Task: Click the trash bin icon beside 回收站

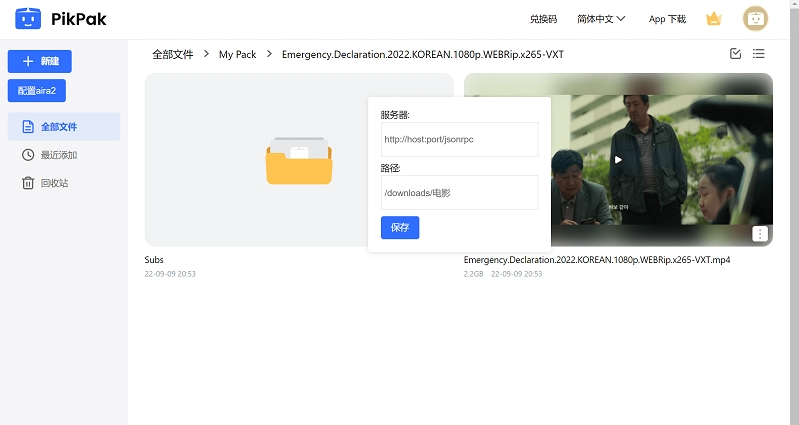Action: pos(28,183)
